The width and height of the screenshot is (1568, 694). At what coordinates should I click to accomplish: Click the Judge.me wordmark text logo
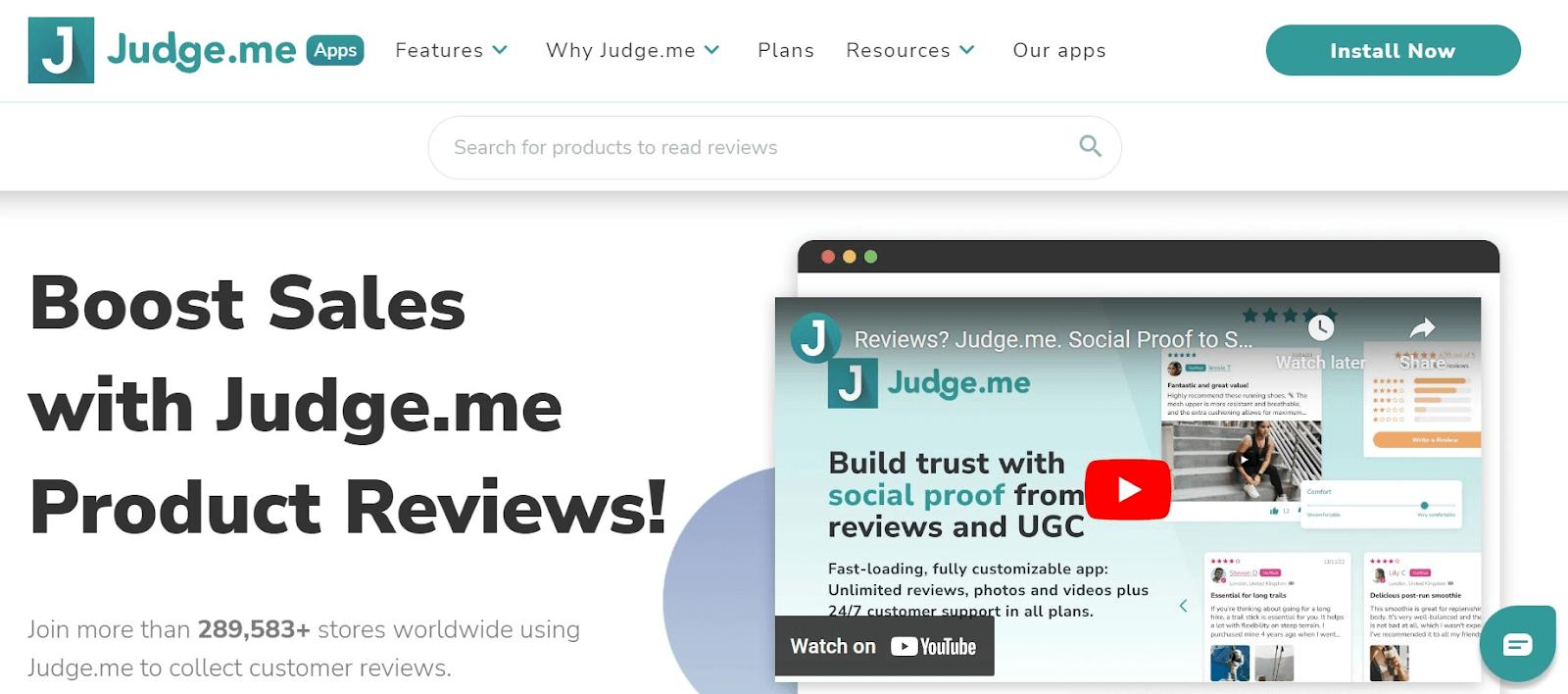(201, 51)
